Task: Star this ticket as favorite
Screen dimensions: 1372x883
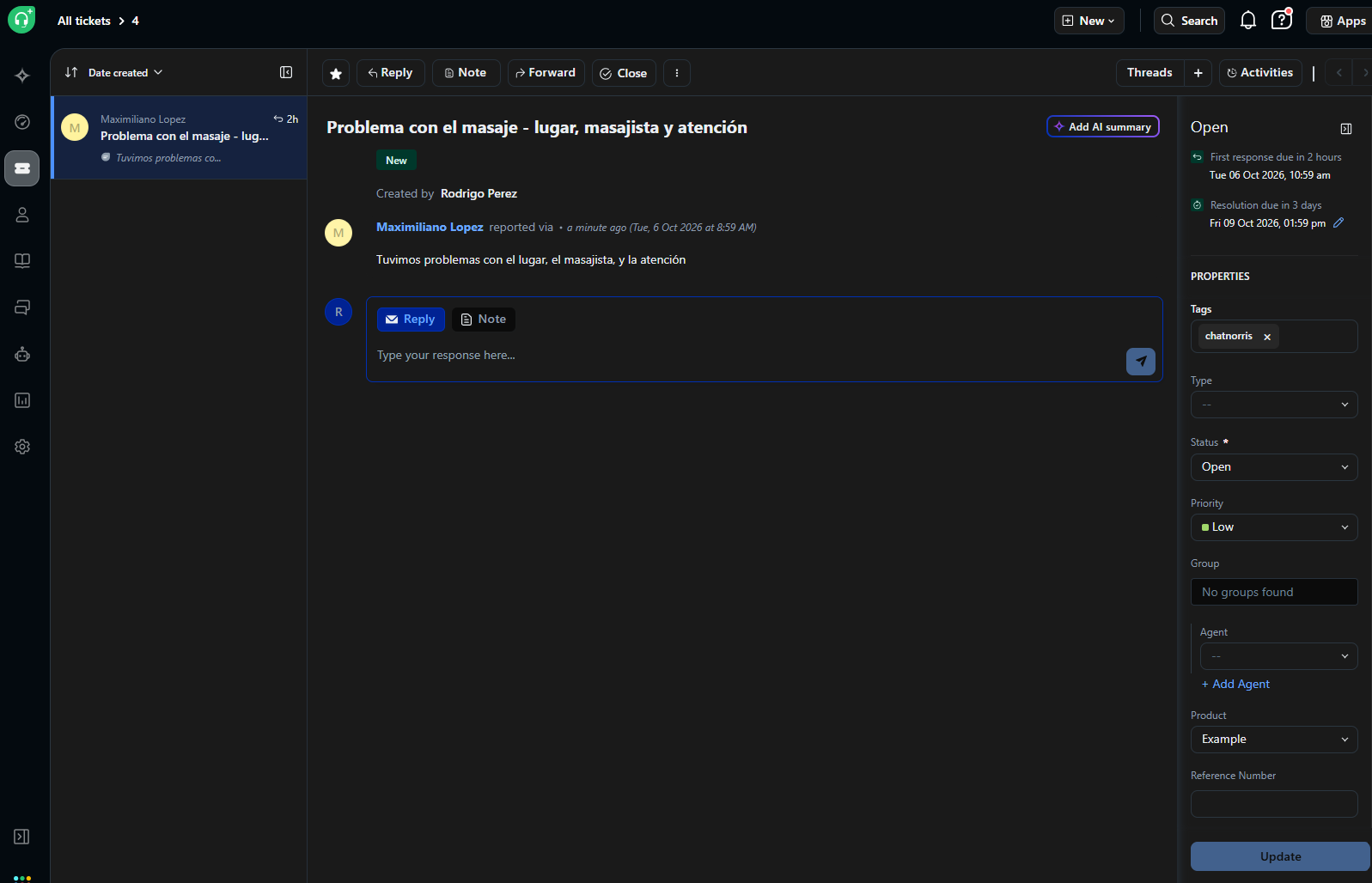Action: point(336,73)
